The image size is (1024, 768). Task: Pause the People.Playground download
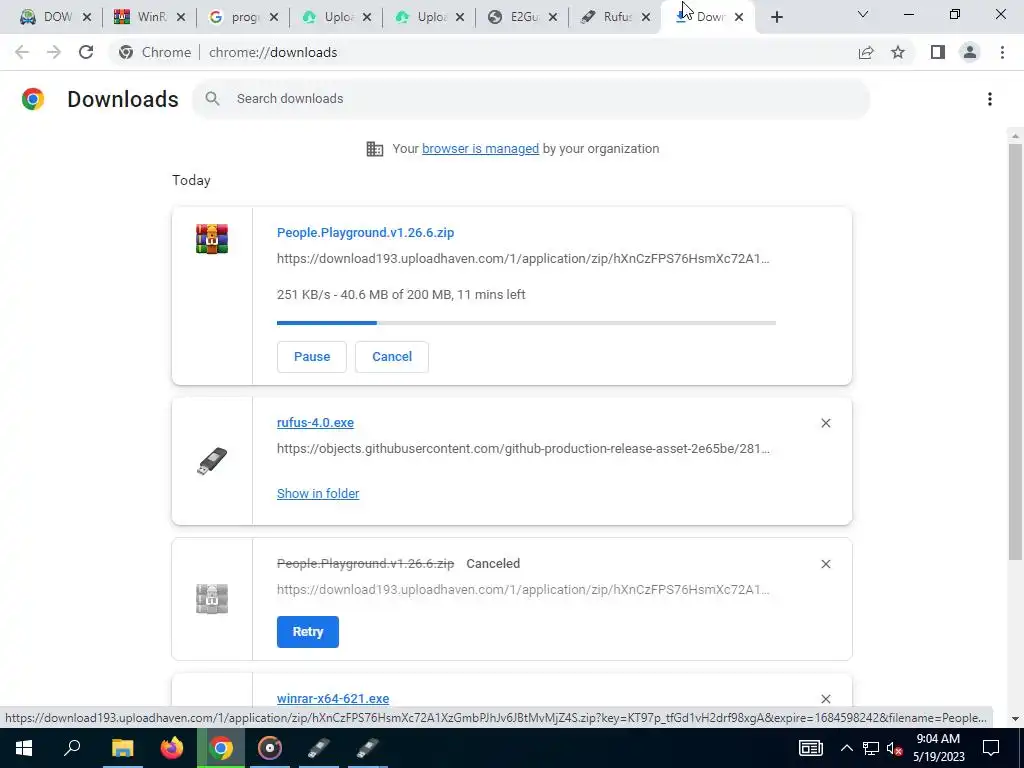[312, 357]
